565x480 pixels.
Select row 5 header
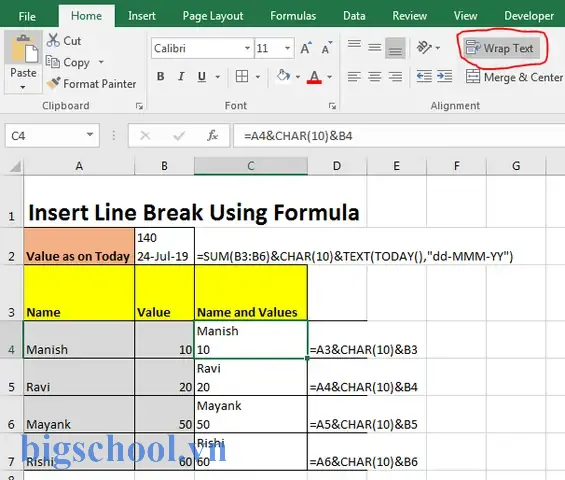[12, 377]
